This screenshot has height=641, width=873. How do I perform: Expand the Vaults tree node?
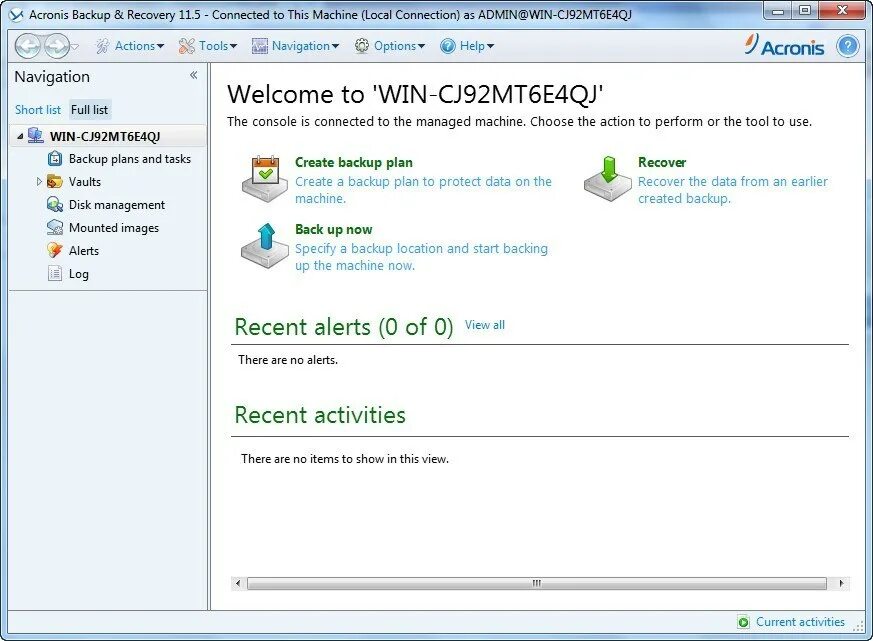39,182
